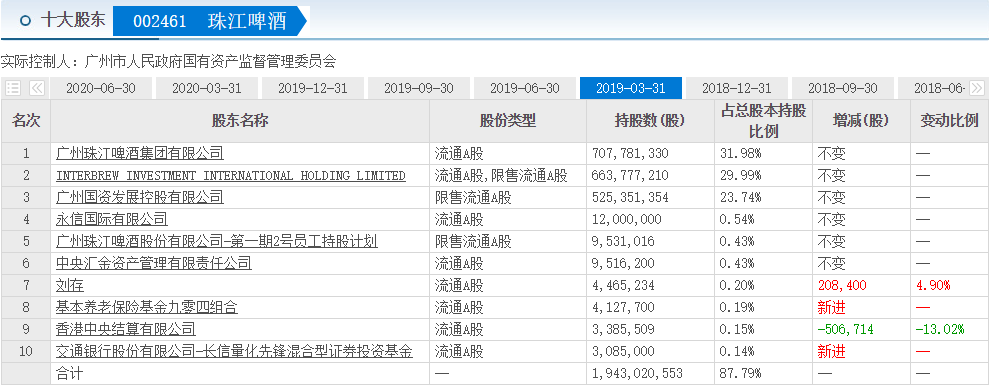Switch to the 2019-12-31 tab

pos(313,88)
